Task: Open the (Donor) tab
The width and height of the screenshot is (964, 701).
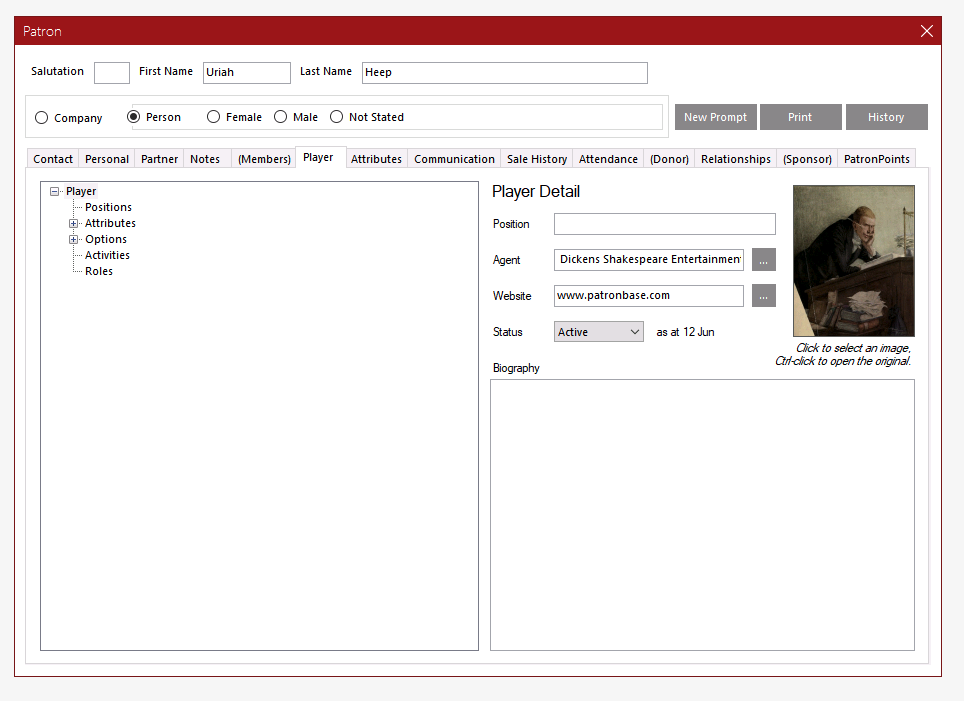Action: click(x=669, y=159)
